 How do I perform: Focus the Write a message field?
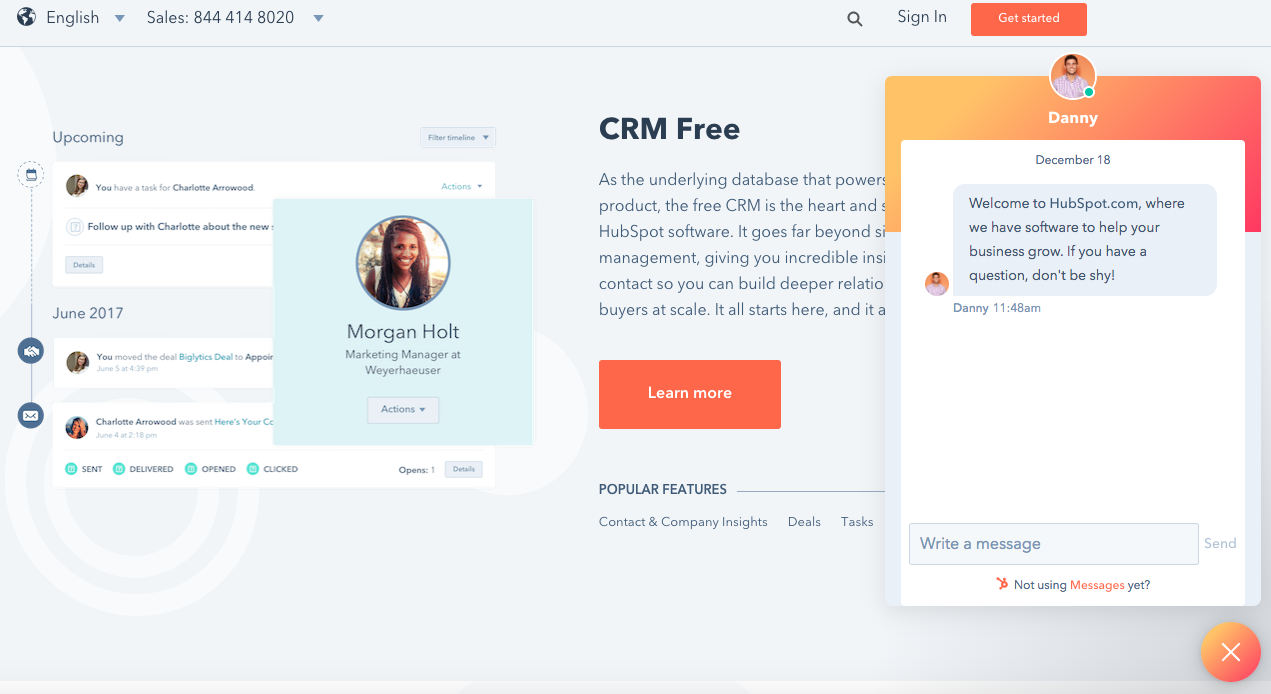tap(1053, 544)
